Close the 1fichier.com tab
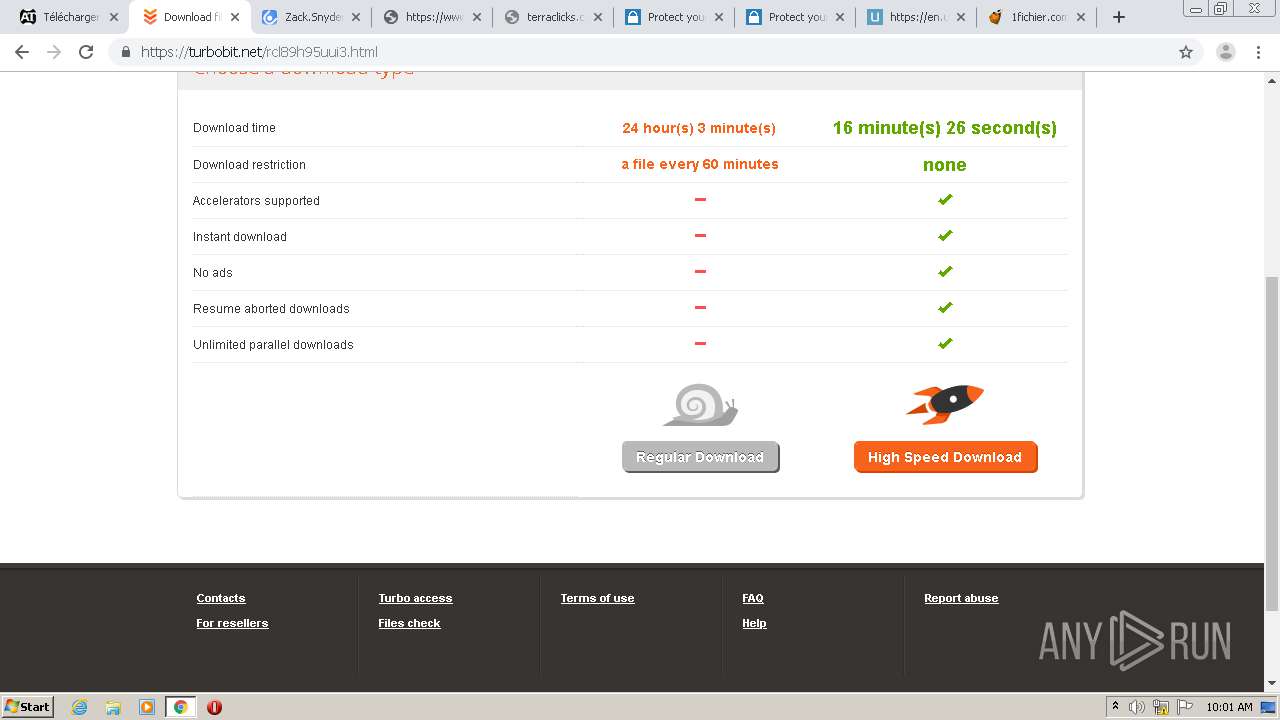1280x720 pixels. [x=1081, y=17]
